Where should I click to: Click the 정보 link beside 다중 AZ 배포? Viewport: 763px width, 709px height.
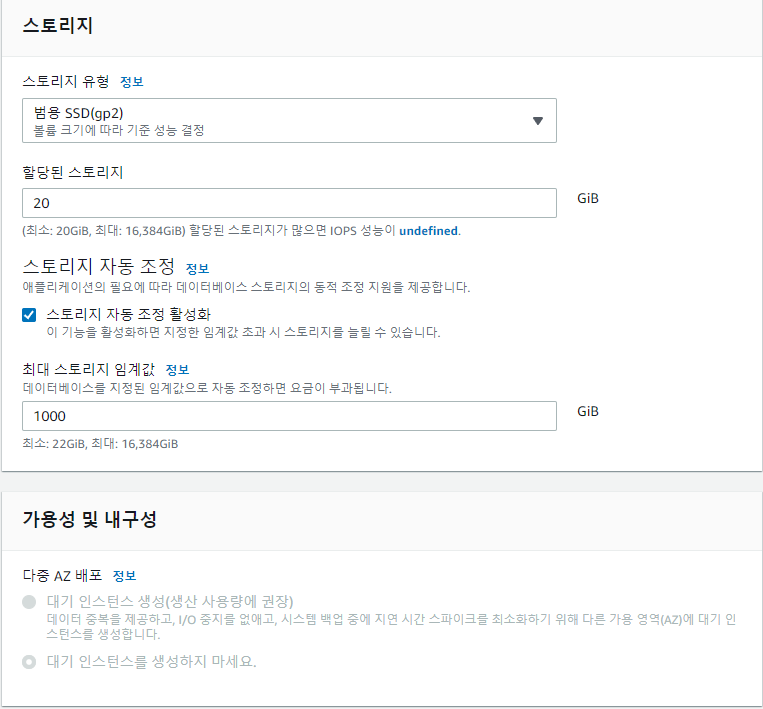tap(124, 576)
